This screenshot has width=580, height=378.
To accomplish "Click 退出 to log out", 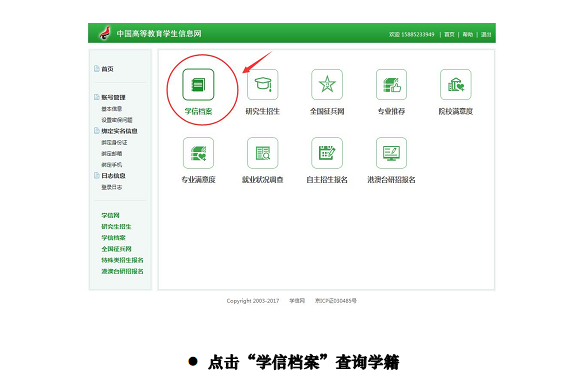I will 486,34.
